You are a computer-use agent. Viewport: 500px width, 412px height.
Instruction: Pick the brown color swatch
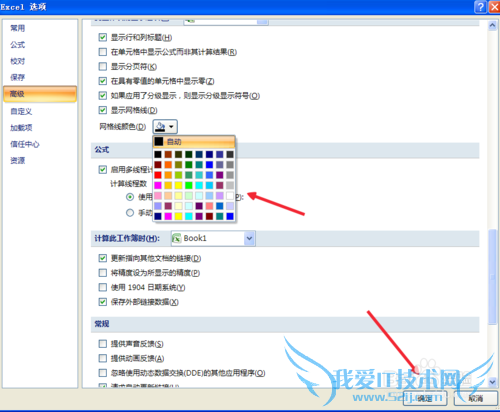pos(168,154)
